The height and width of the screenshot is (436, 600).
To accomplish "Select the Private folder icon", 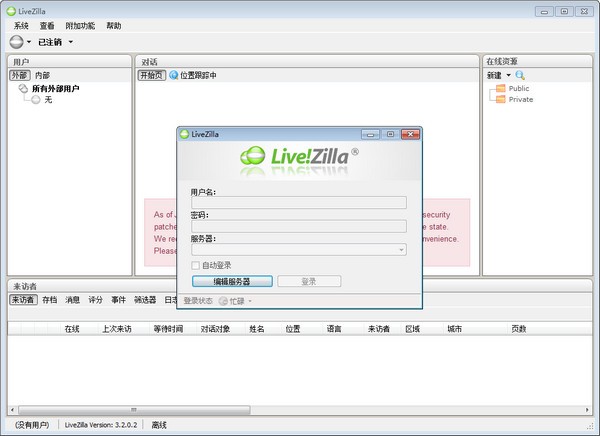I will pyautogui.click(x=497, y=100).
